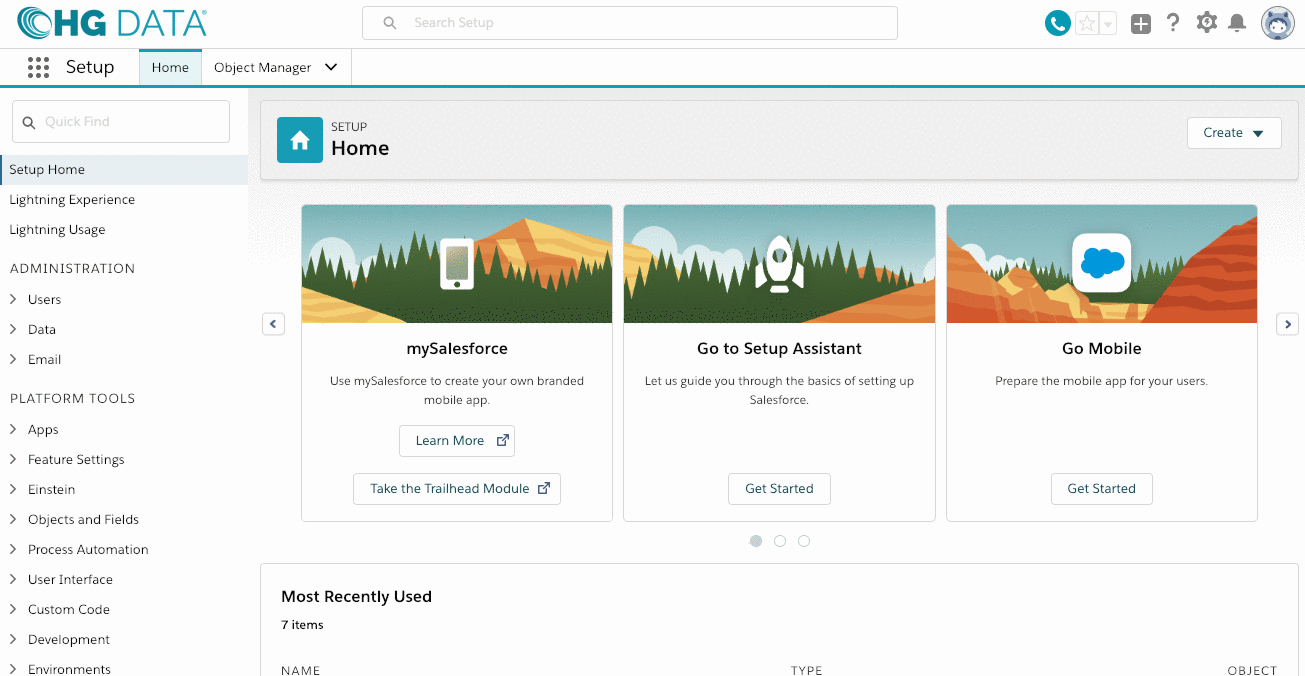This screenshot has width=1305, height=676.
Task: Click the Go to Setup Assistant title
Action: [x=779, y=349]
